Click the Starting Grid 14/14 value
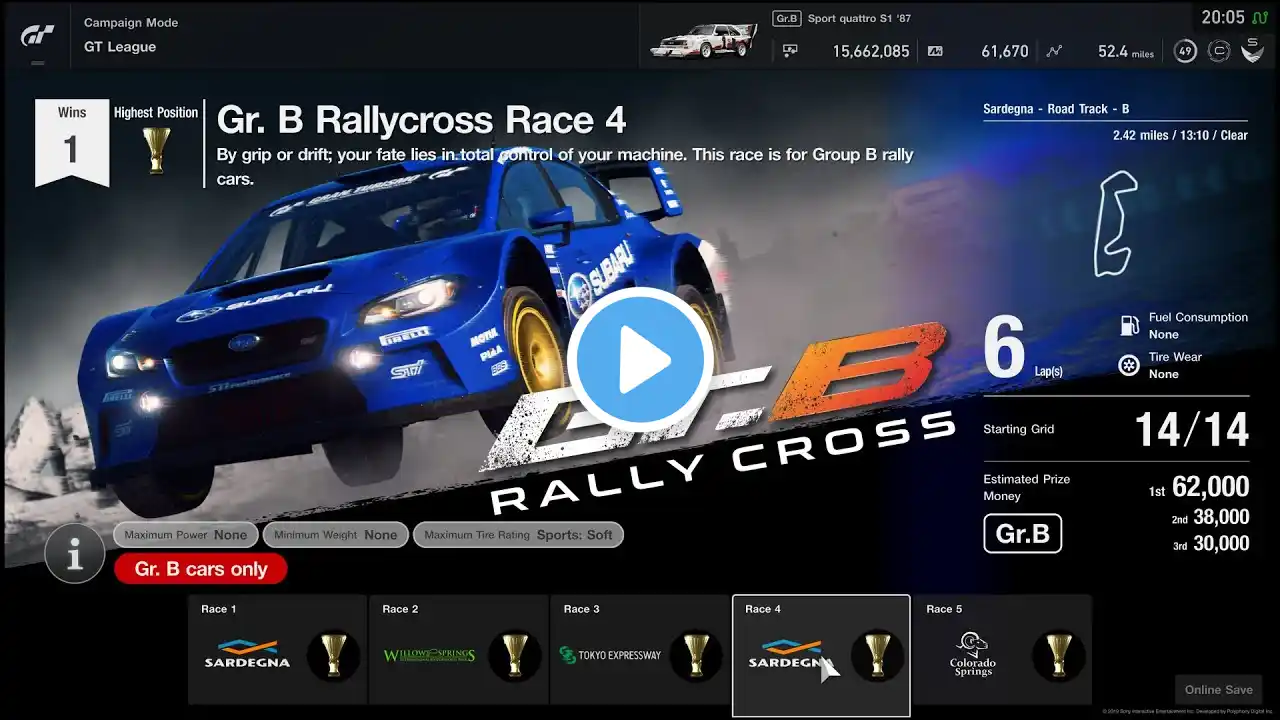 [x=1192, y=430]
